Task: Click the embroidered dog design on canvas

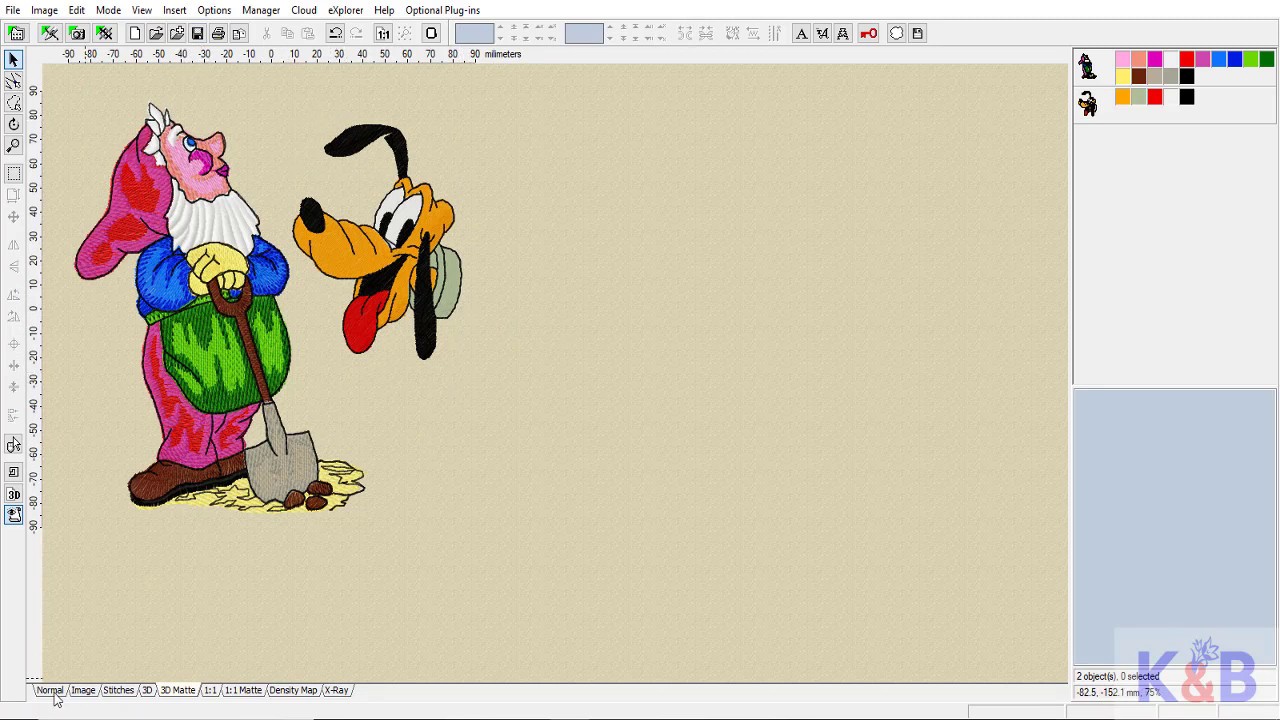Action: point(380,242)
